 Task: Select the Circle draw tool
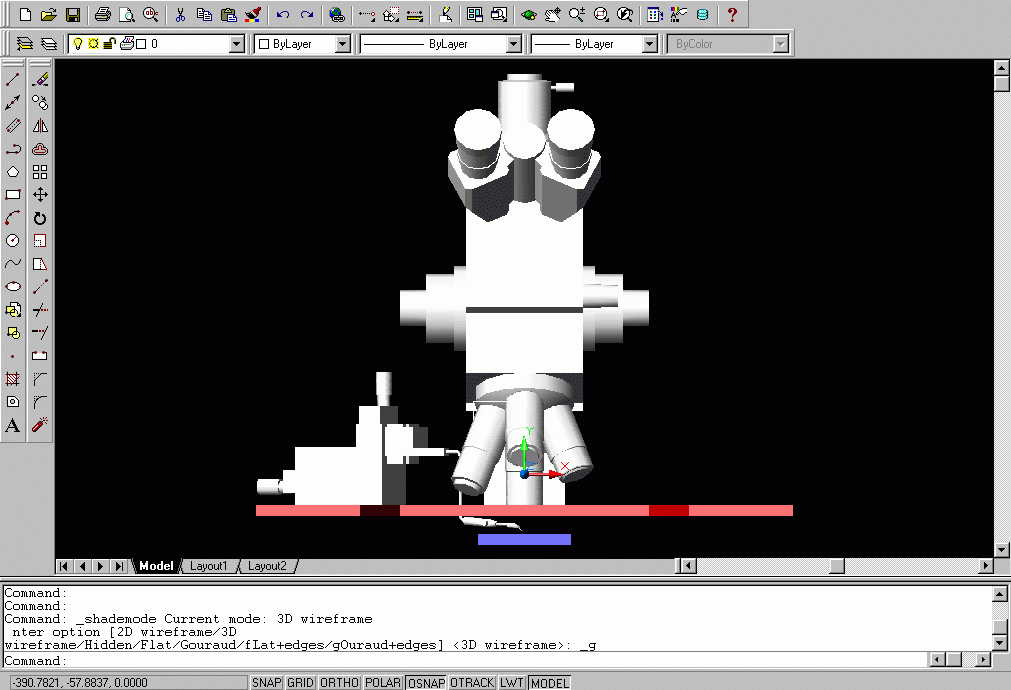[13, 241]
